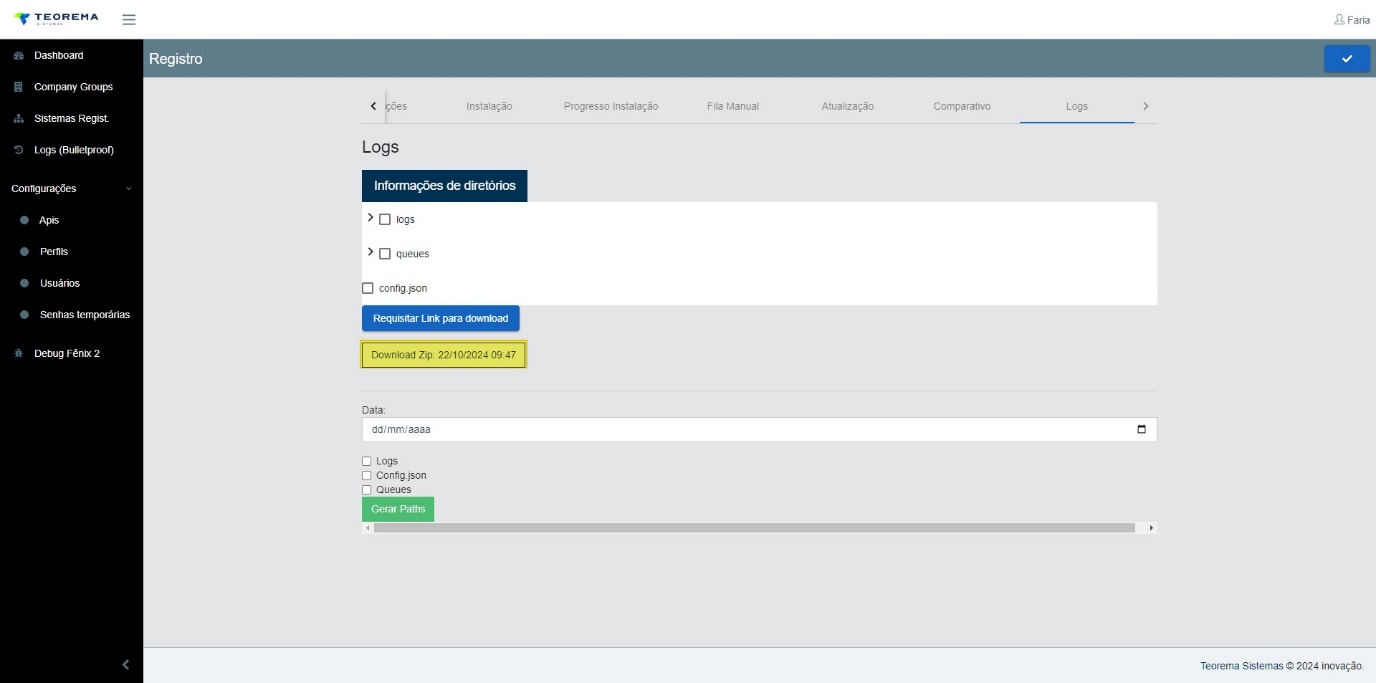Check the logs folder checkbox
Screen dimensions: 1376x683
point(385,219)
